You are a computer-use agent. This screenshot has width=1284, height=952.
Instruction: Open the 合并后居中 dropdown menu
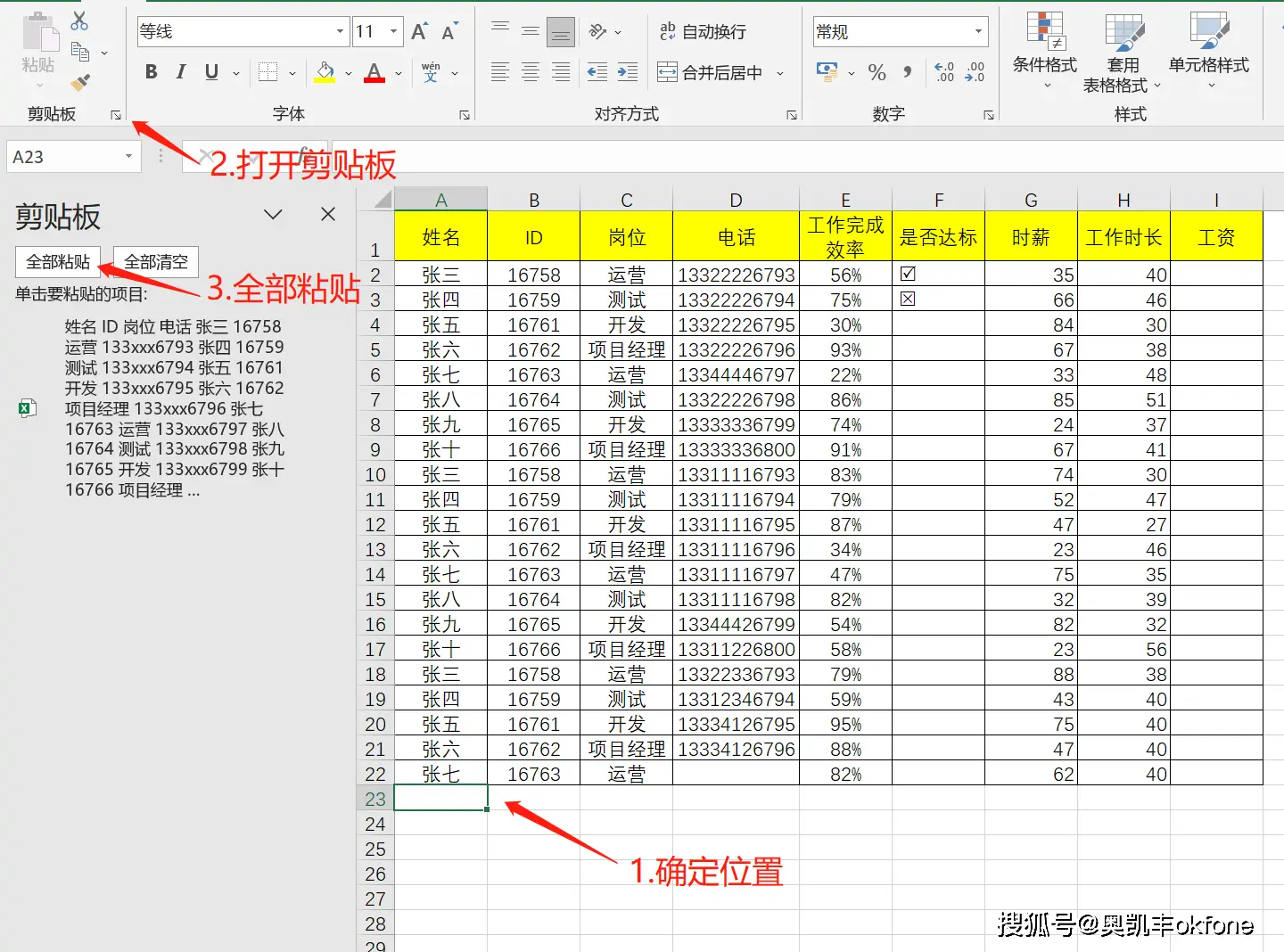click(x=780, y=72)
